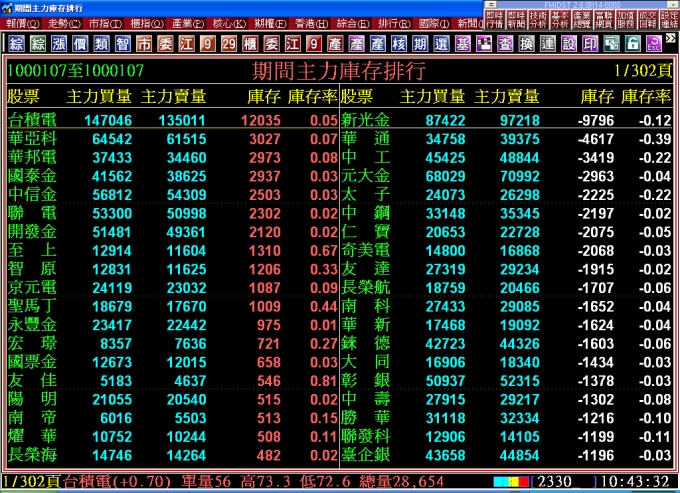Open the 智 toolbar icon
680x493 pixels.
pyautogui.click(x=123, y=44)
